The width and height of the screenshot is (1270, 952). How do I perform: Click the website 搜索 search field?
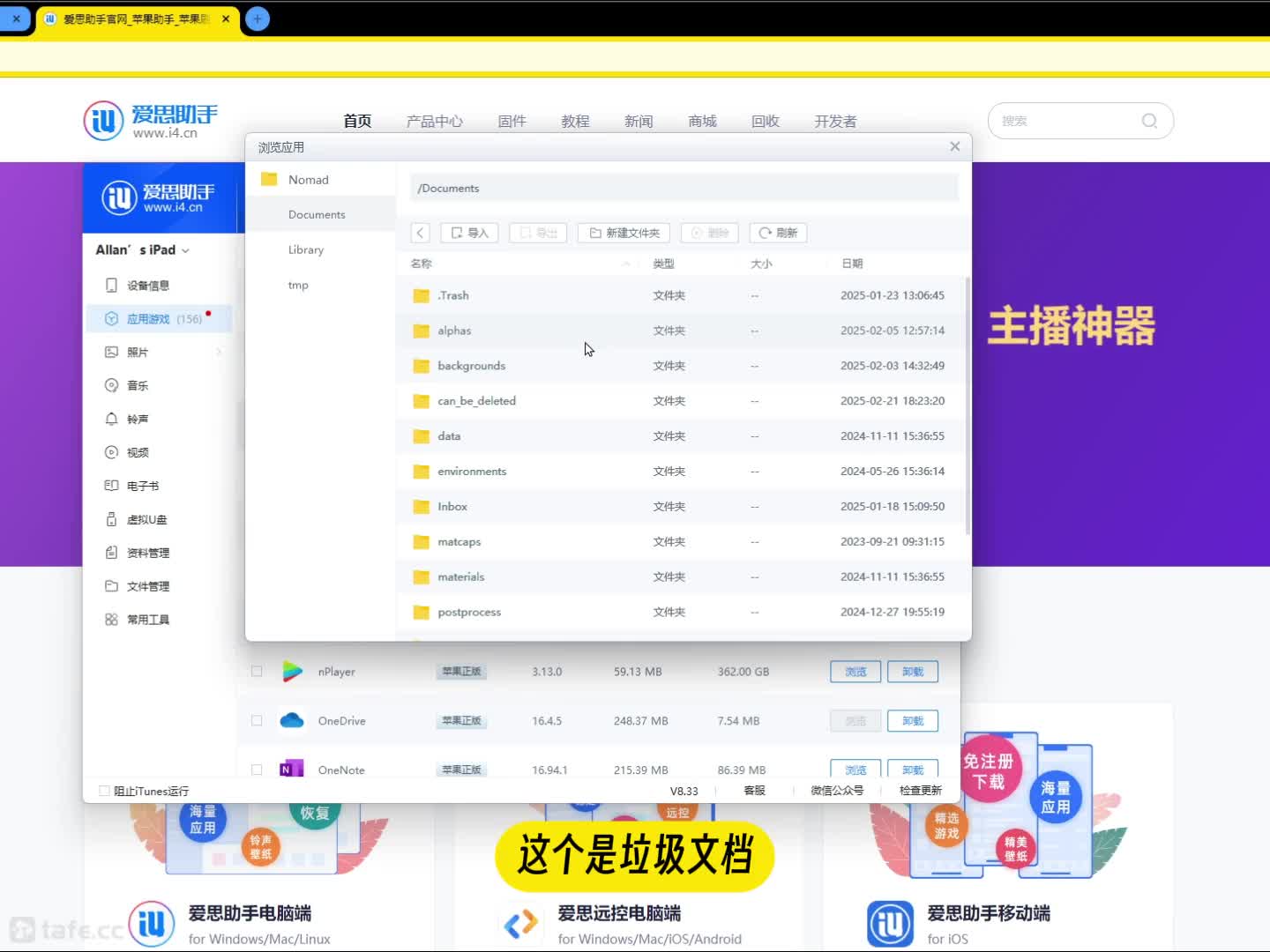1080,121
